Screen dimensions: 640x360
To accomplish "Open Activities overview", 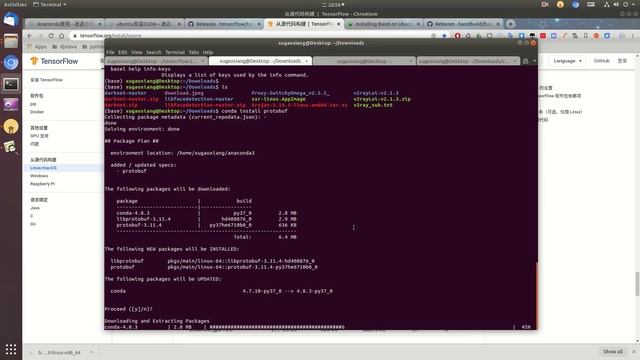I will [x=15, y=4].
